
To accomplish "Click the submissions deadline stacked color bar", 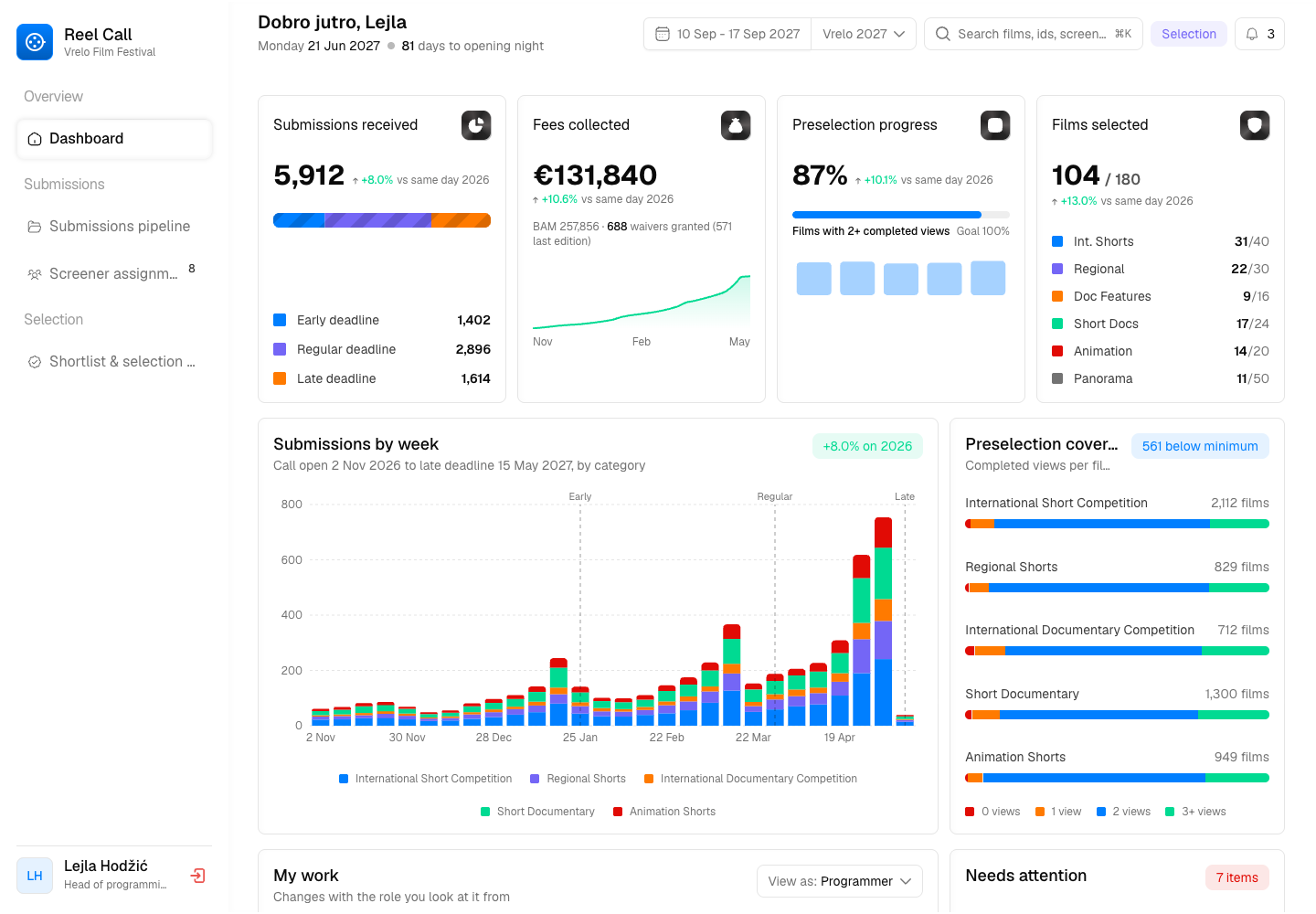I will pos(382,220).
